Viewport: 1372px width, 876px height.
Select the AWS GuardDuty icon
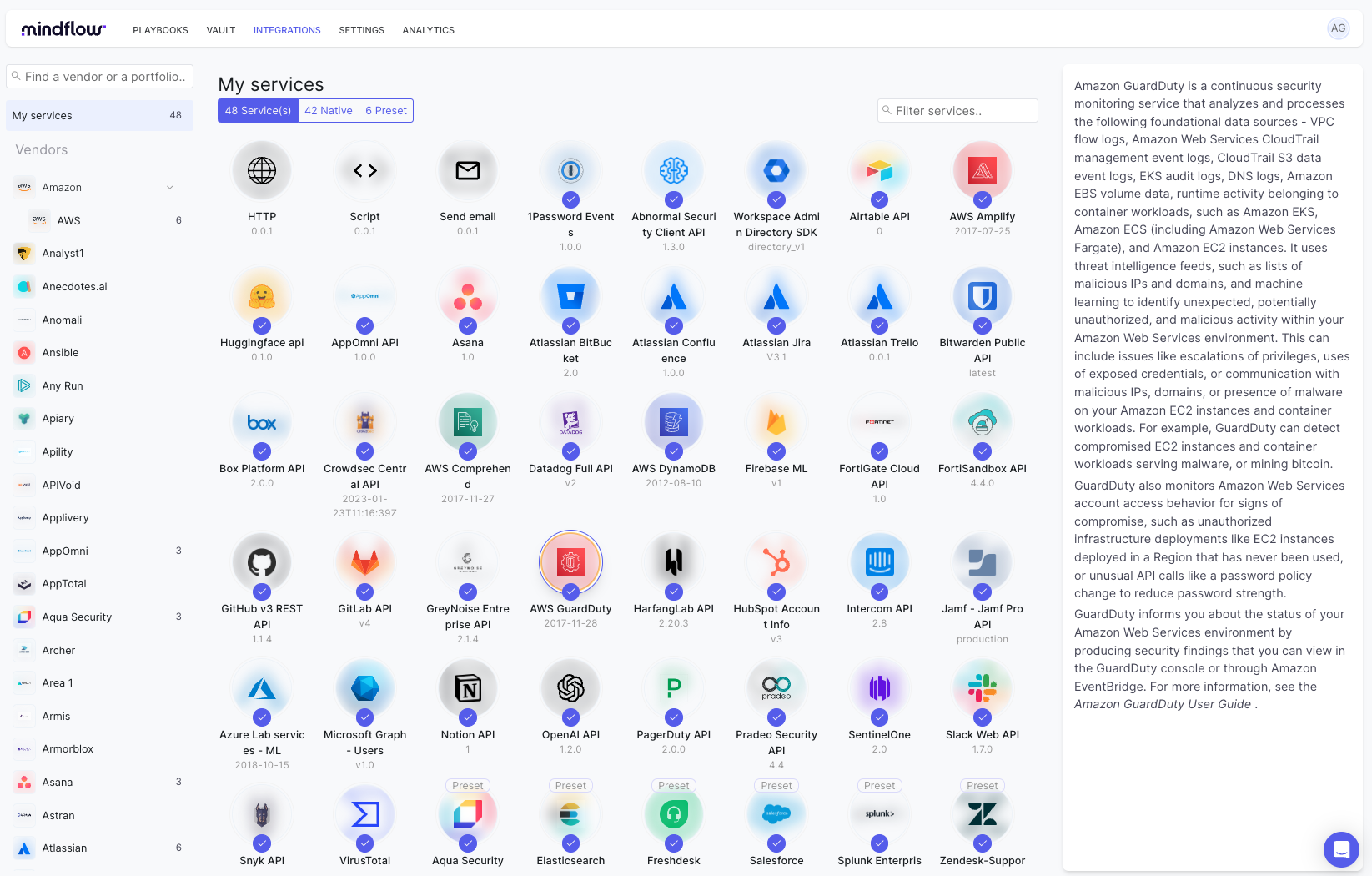(x=570, y=562)
